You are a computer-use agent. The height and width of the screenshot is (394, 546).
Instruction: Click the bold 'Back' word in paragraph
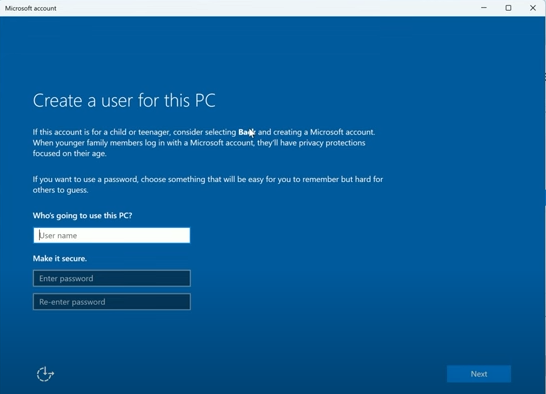(x=247, y=132)
